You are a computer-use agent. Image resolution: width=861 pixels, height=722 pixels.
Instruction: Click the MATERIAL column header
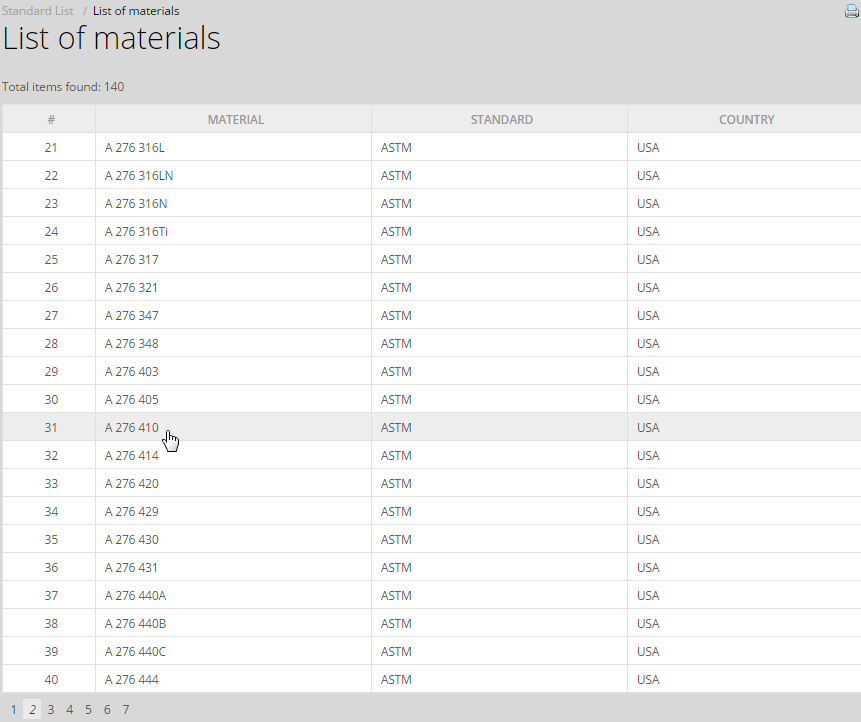coord(236,120)
